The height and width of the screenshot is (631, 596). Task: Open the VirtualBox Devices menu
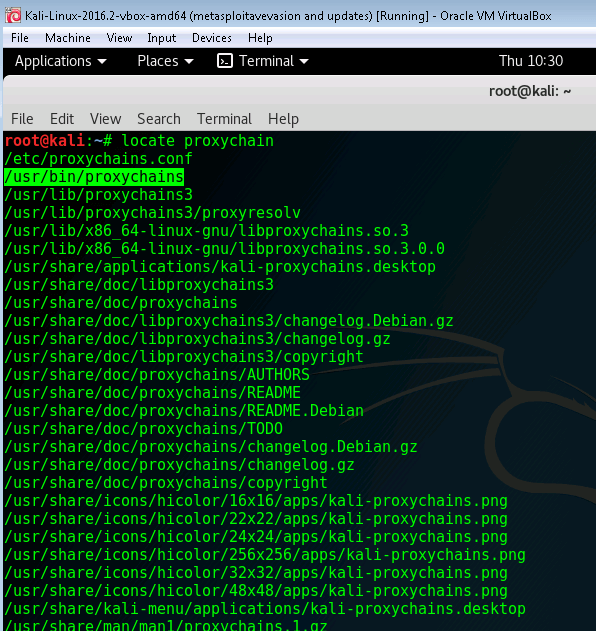pos(212,38)
